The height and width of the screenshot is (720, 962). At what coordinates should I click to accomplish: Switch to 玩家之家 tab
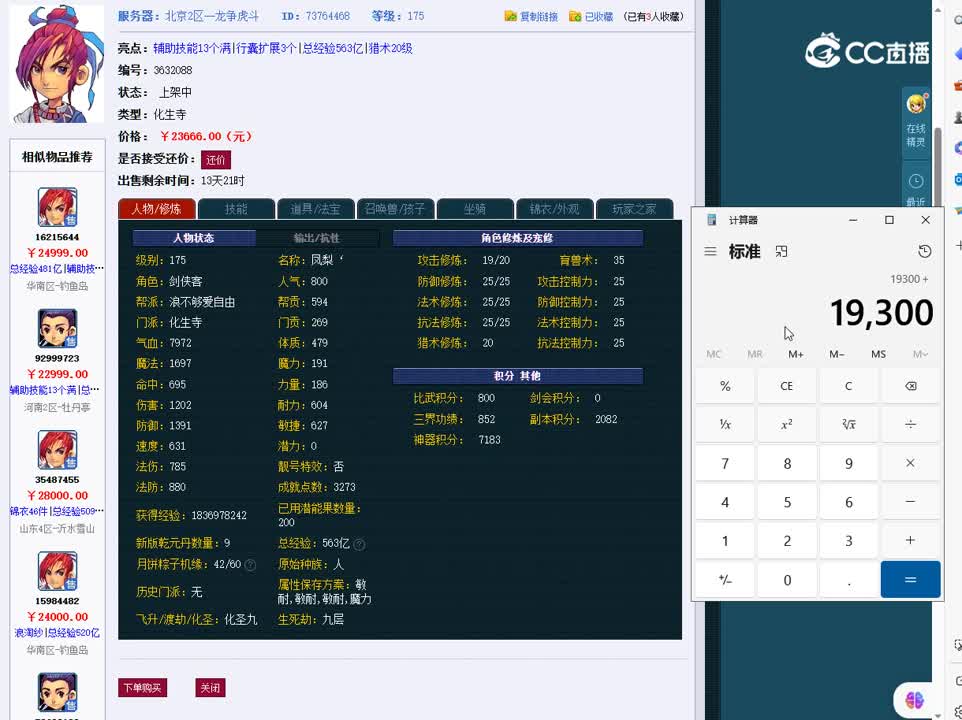point(634,209)
